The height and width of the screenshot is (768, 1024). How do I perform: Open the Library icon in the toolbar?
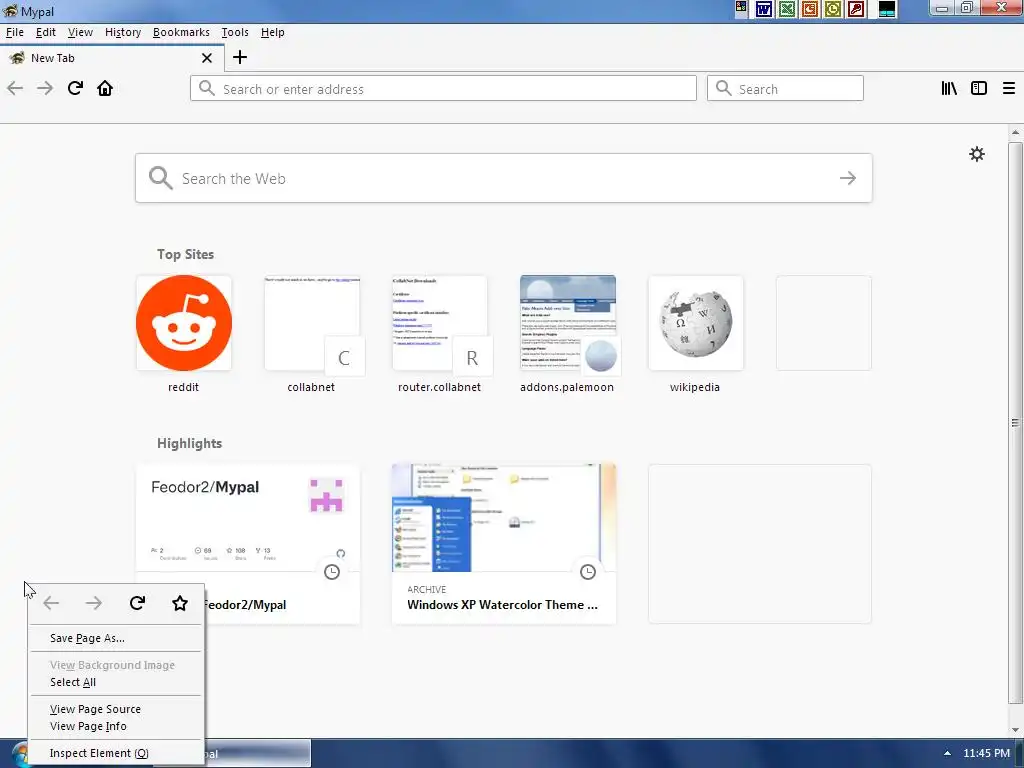(x=949, y=88)
